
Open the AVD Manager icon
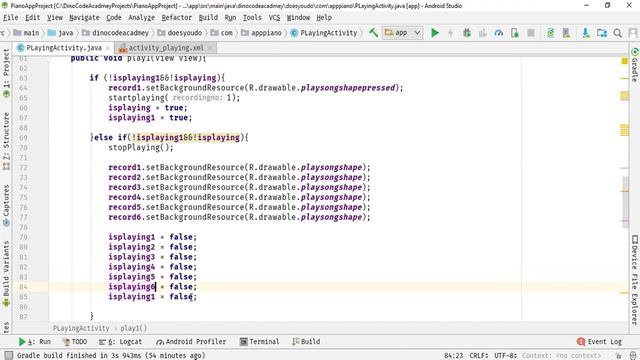pos(567,33)
